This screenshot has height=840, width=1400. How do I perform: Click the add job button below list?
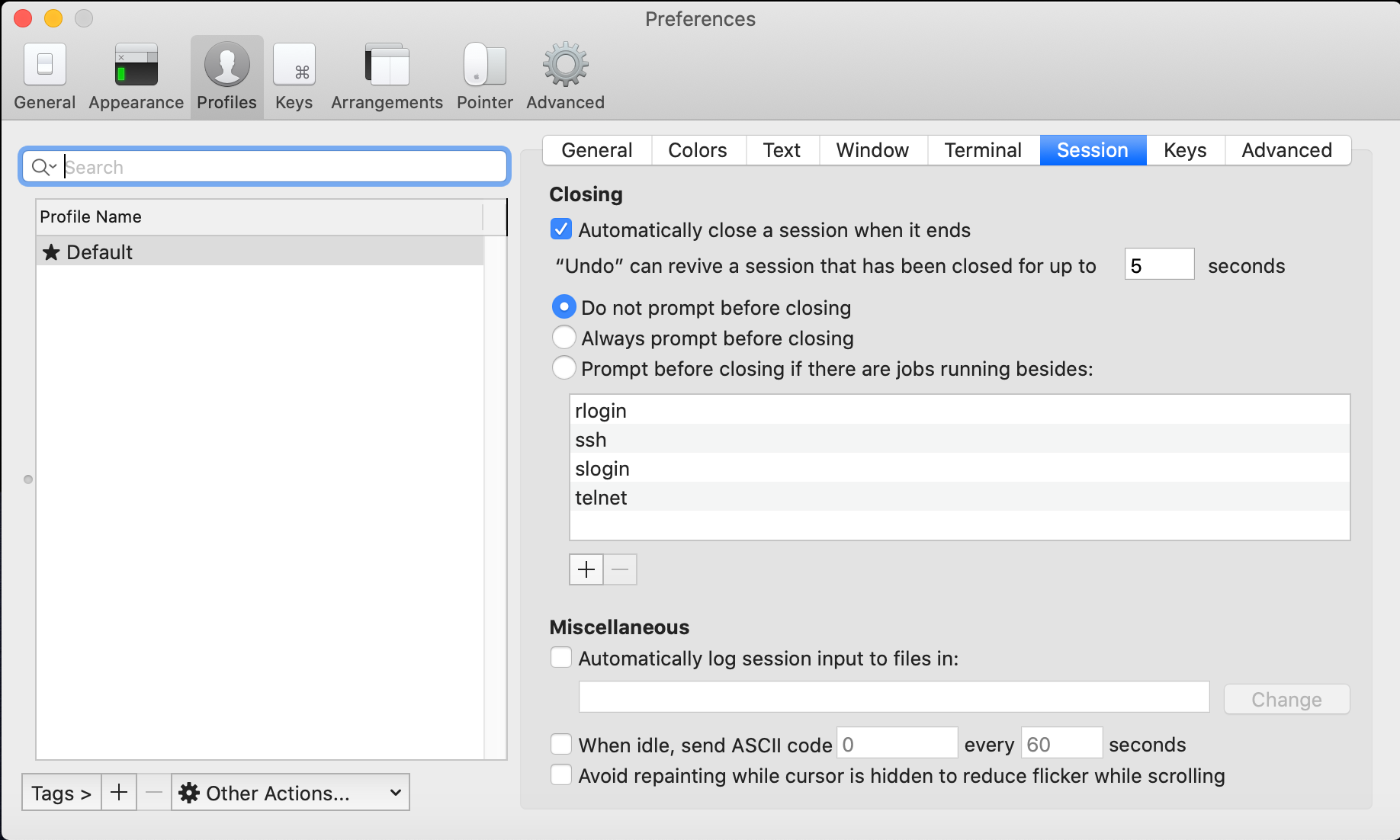click(586, 569)
